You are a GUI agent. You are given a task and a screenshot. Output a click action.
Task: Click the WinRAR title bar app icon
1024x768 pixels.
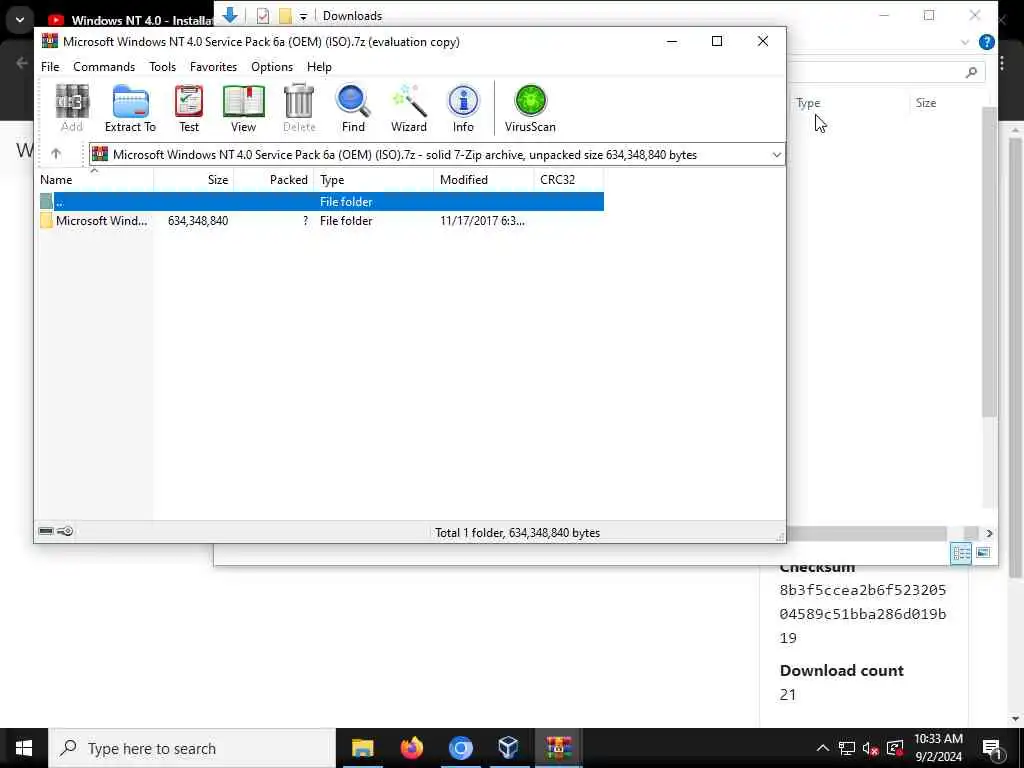click(x=50, y=41)
